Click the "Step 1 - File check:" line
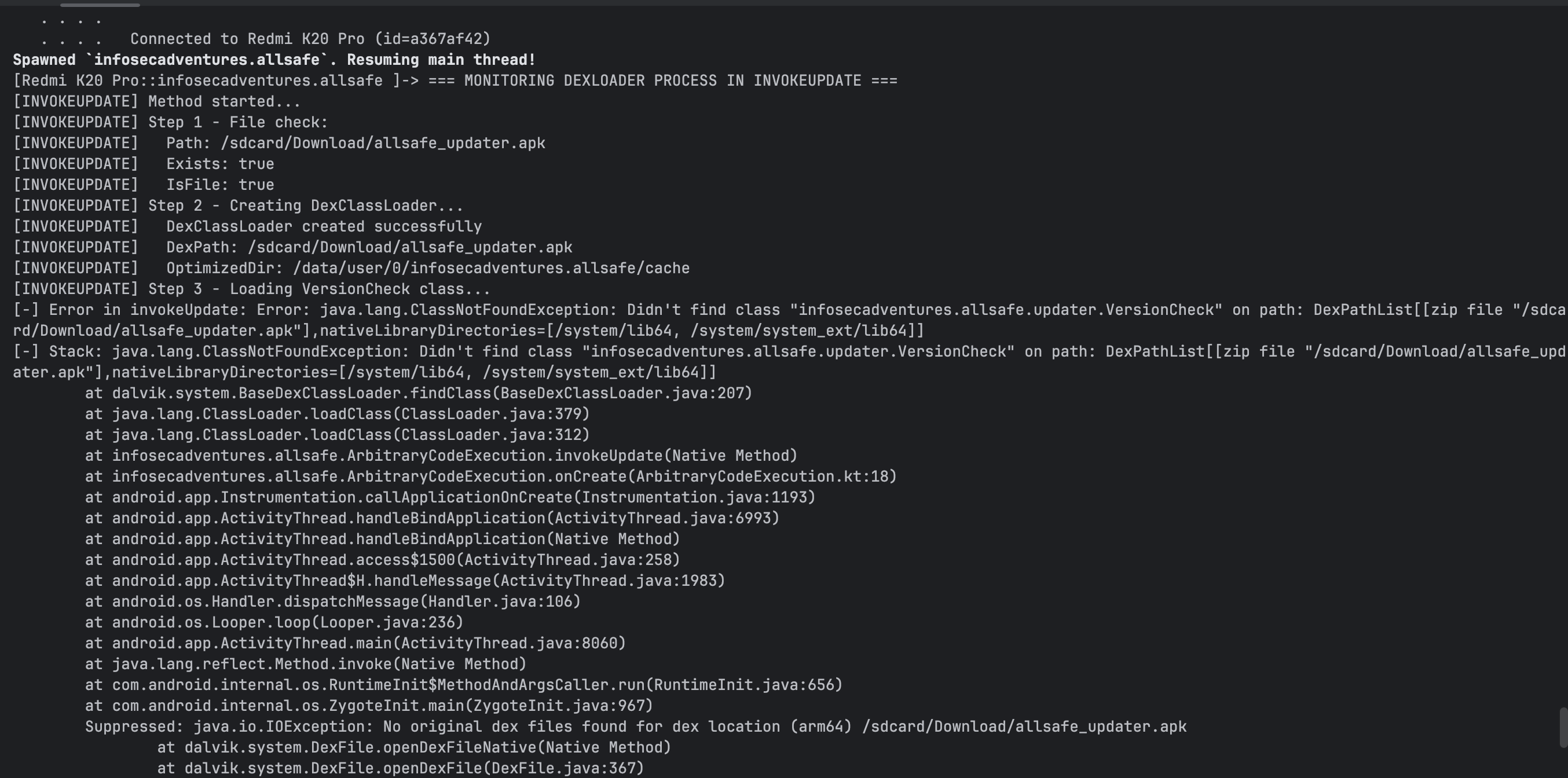The height and width of the screenshot is (778, 1568). click(x=238, y=122)
